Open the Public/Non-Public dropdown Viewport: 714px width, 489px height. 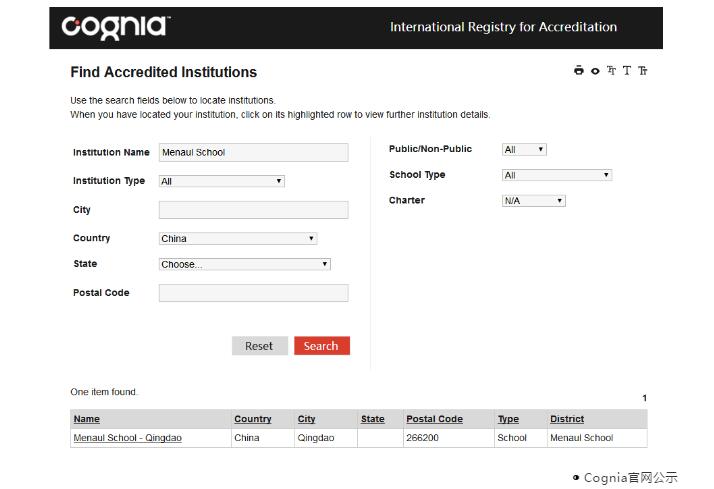tap(524, 150)
